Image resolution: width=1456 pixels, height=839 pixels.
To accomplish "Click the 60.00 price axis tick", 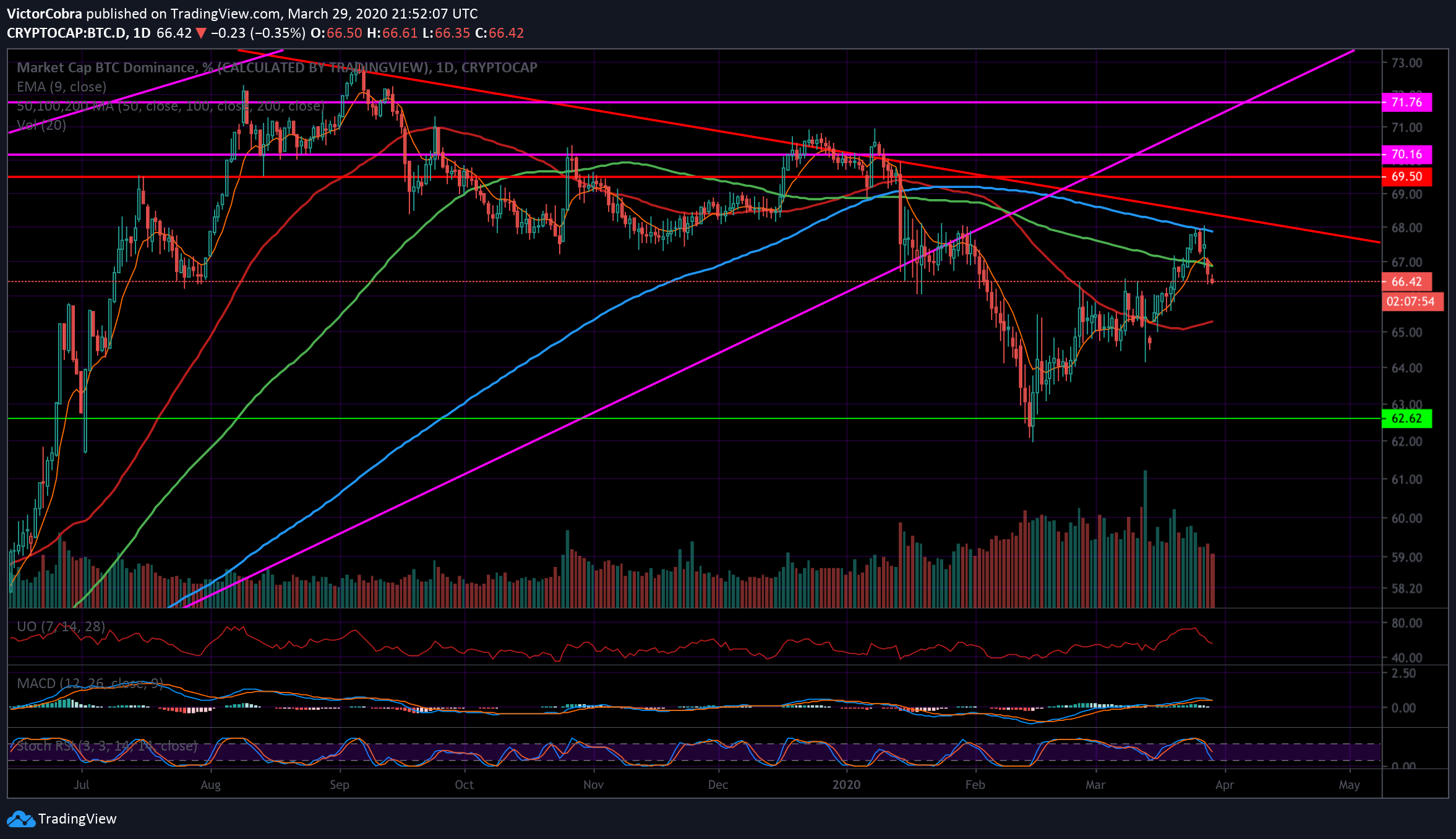I will pyautogui.click(x=1407, y=518).
